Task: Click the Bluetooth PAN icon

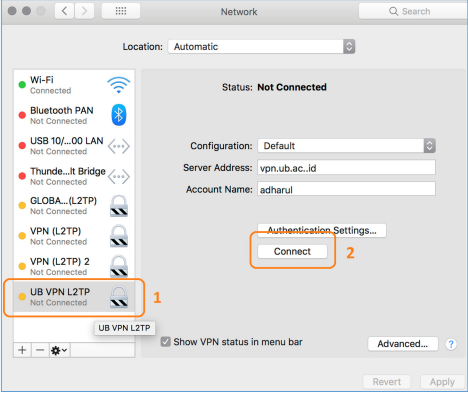Action: click(119, 115)
